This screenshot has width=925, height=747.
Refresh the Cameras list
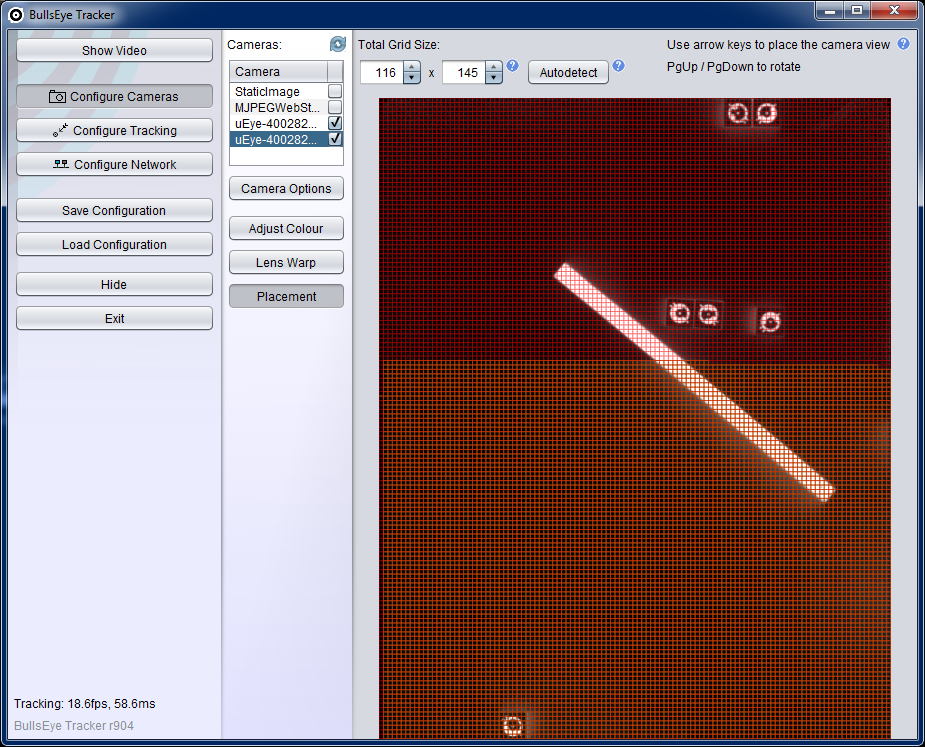(x=337, y=44)
